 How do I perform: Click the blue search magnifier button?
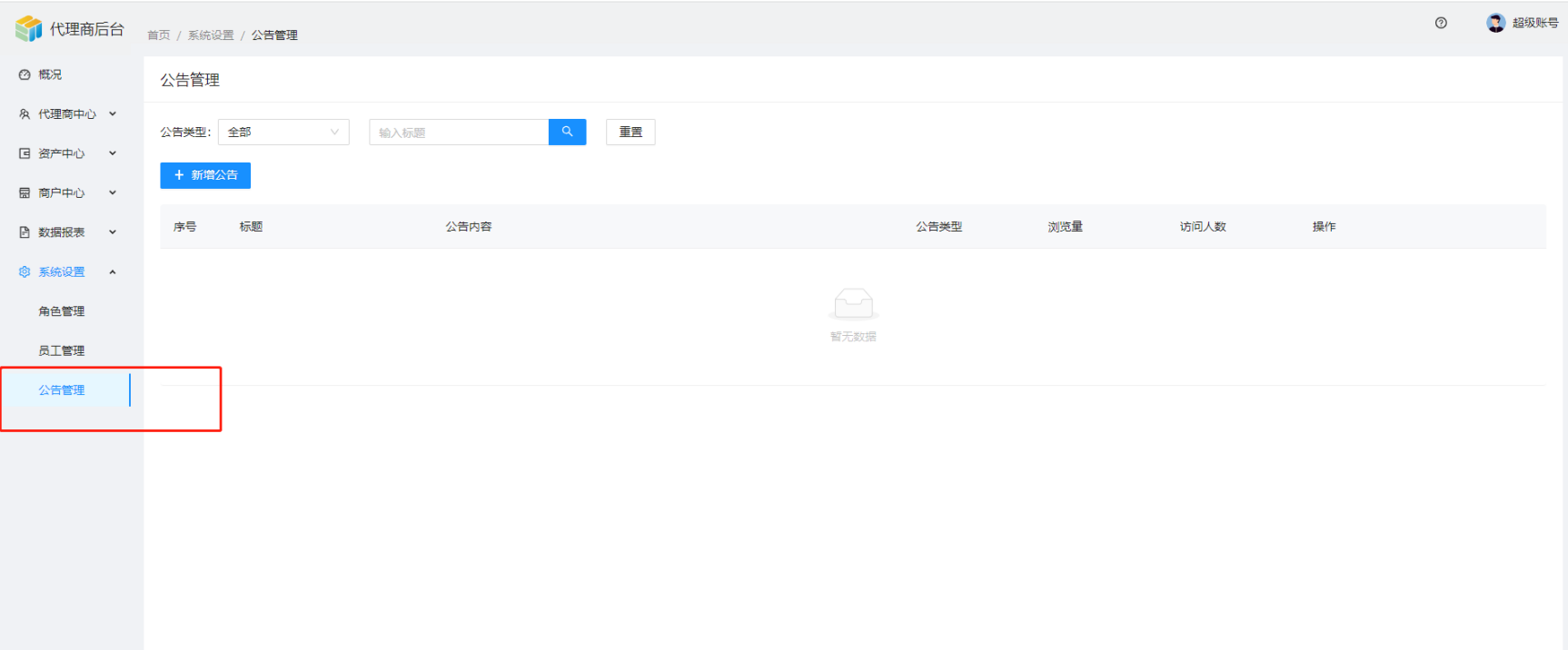coord(567,133)
